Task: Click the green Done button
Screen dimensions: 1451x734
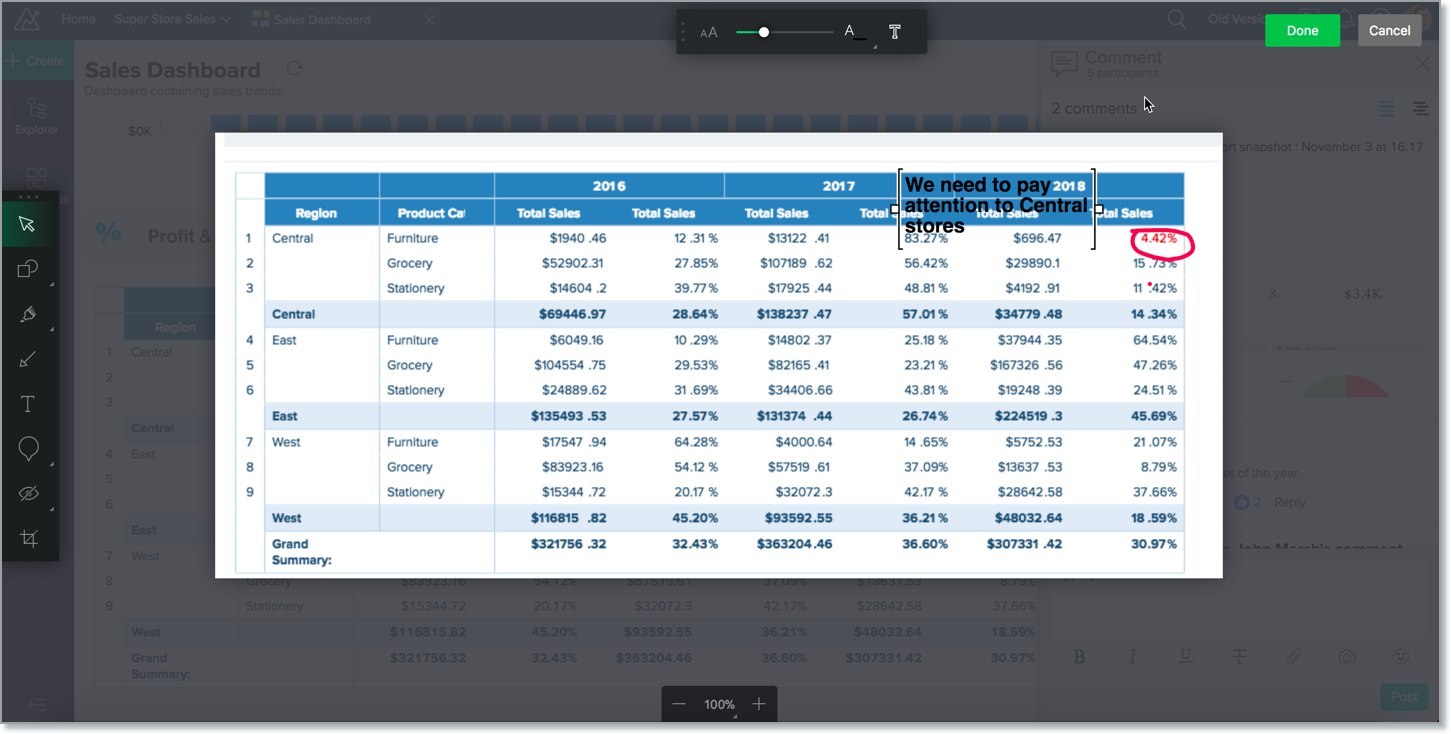Action: pos(1302,30)
